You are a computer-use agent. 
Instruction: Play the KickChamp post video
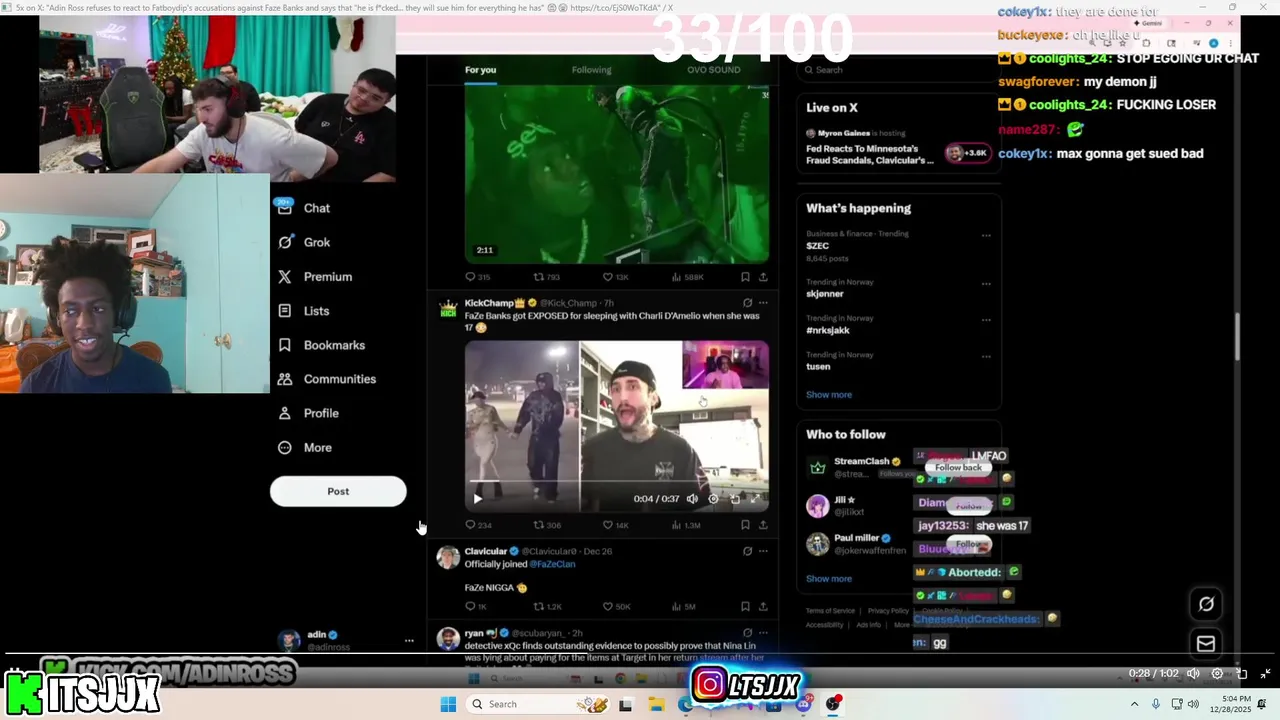point(477,498)
